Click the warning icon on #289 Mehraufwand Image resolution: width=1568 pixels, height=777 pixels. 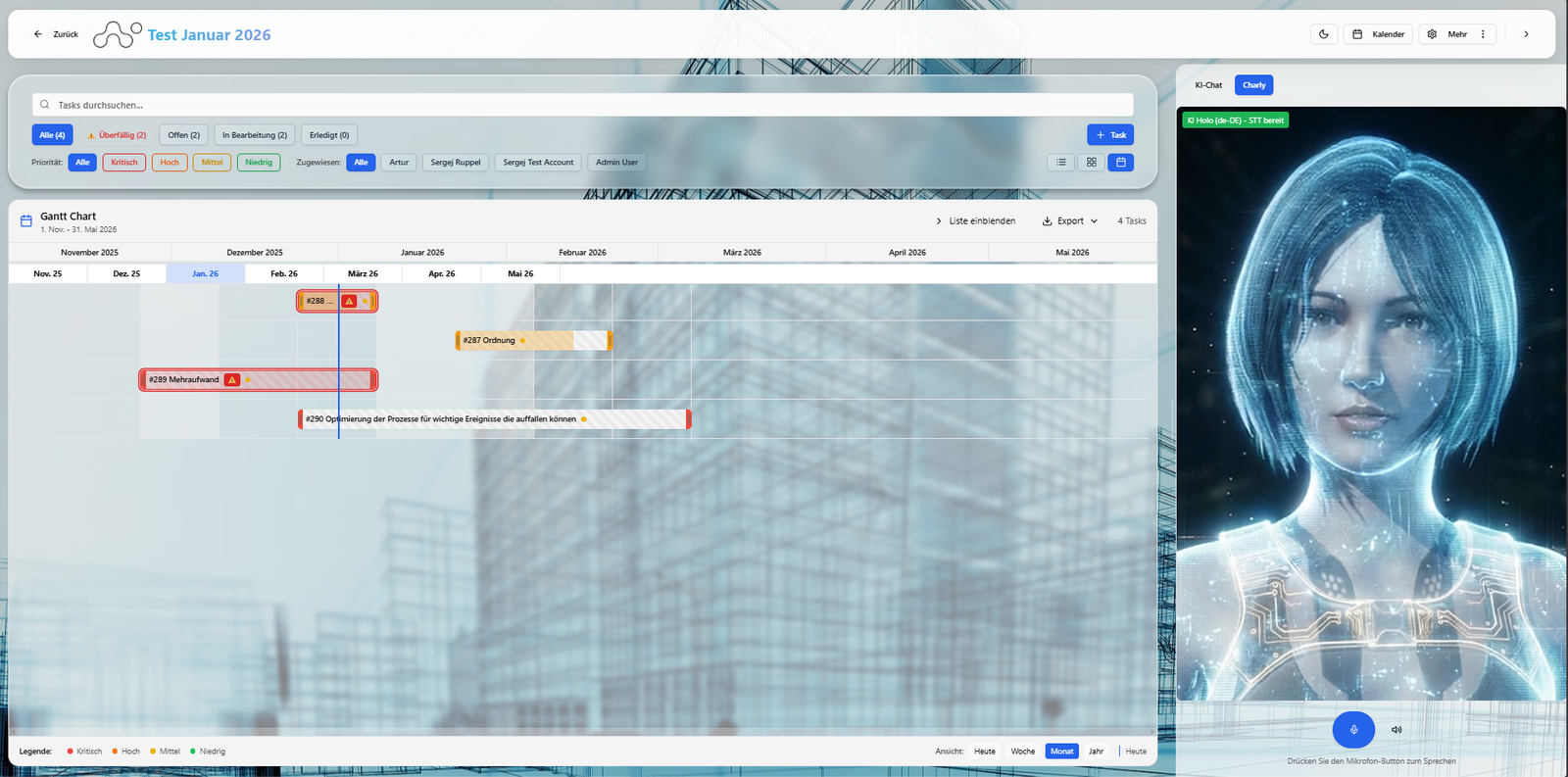tap(232, 379)
